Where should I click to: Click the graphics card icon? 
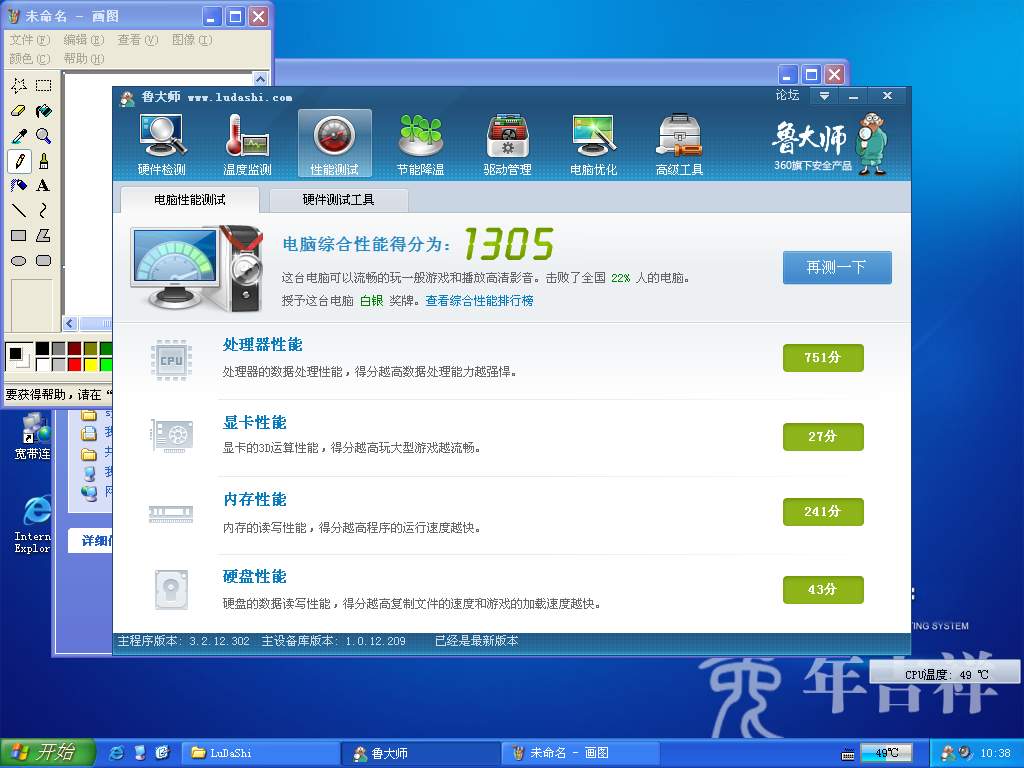coord(172,435)
